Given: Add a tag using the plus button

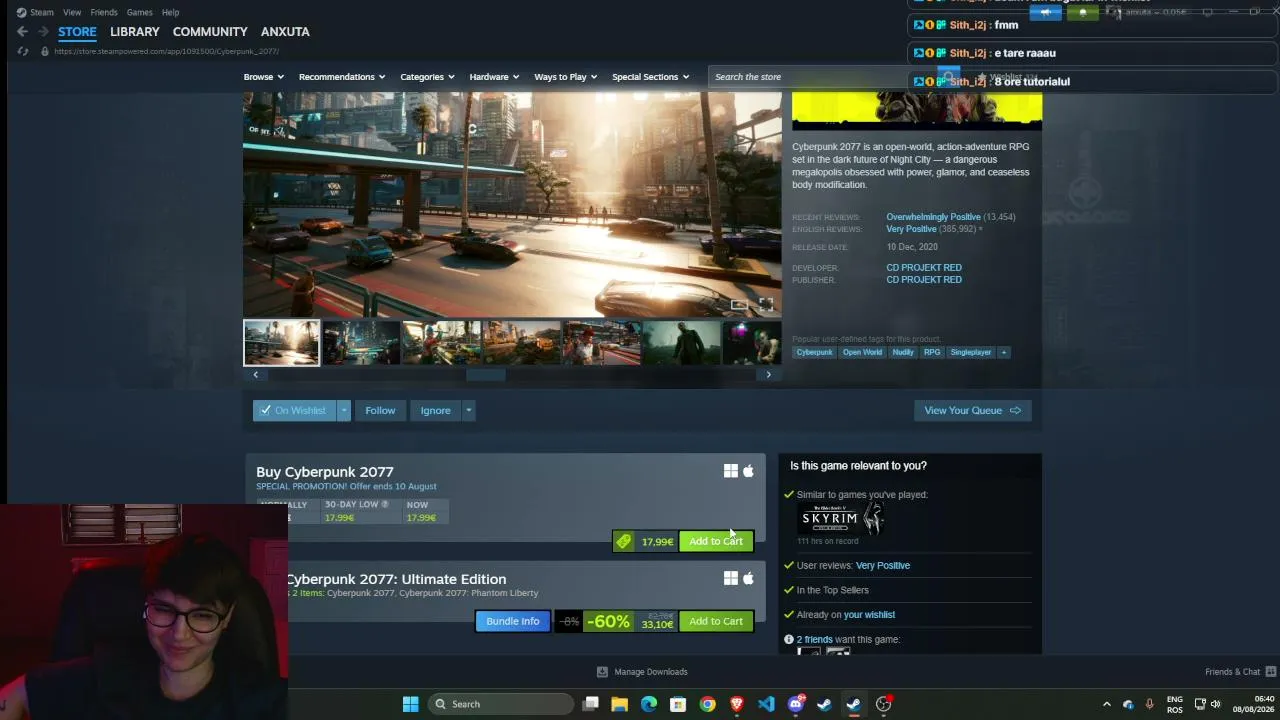Looking at the screenshot, I should (x=1004, y=352).
